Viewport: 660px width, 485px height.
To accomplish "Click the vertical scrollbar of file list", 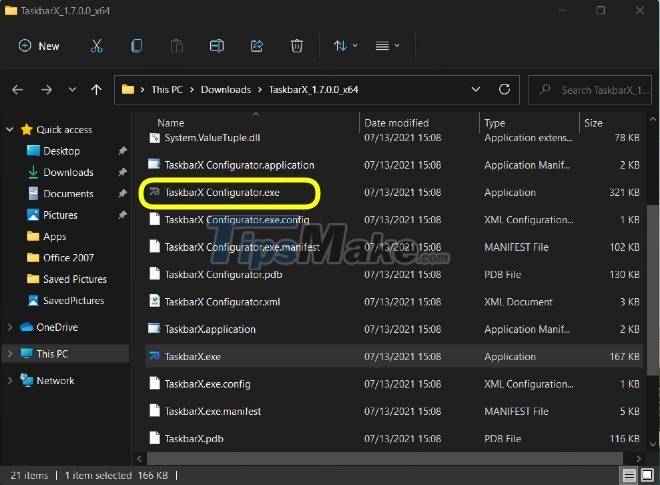I will pos(652,290).
